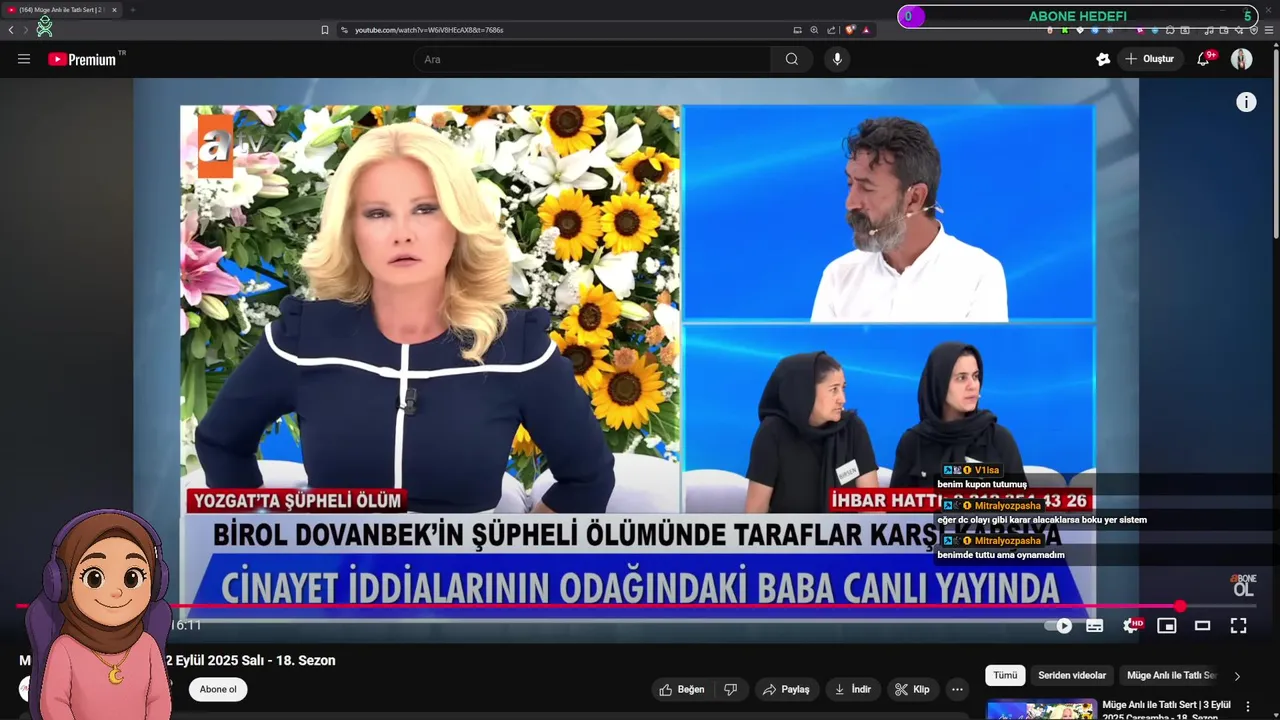Share the video via Paylaş
This screenshot has width=1280, height=720.
786,689
